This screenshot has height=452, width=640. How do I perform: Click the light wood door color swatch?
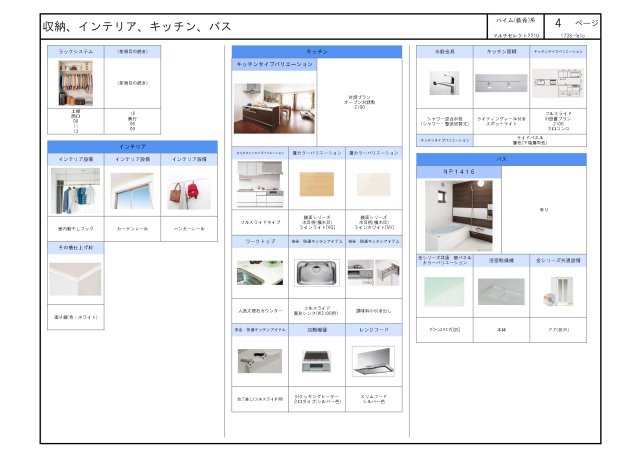coord(317,184)
